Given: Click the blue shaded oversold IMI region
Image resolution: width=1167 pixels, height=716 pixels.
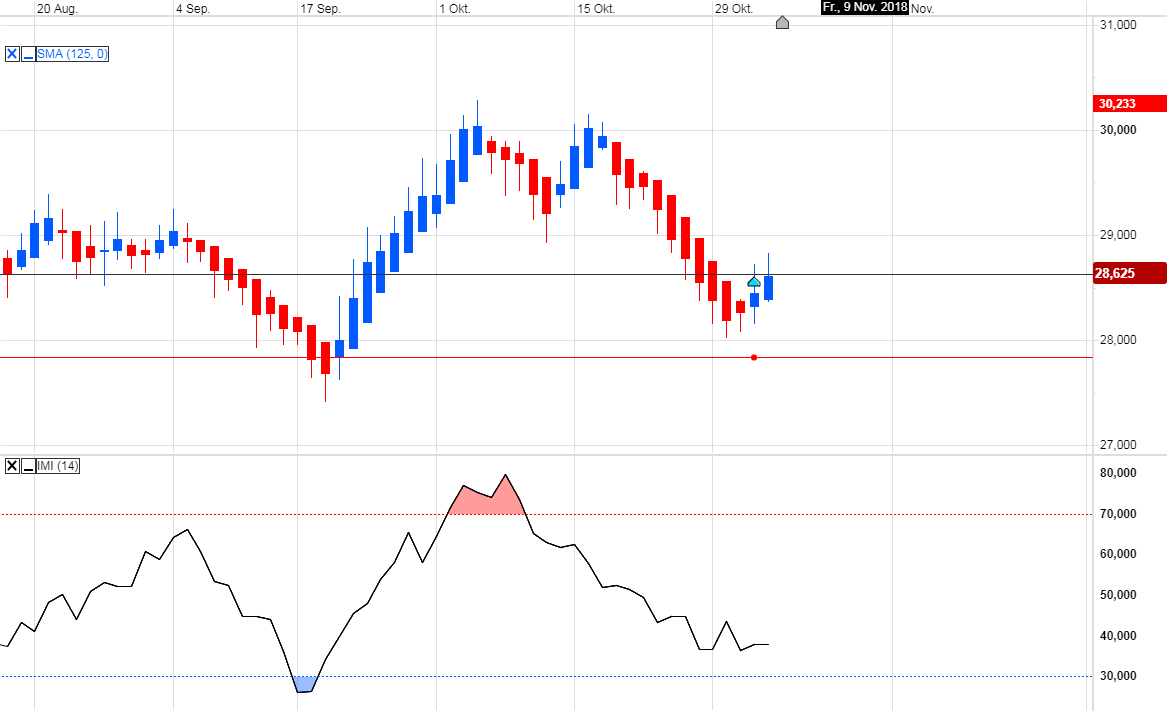Looking at the screenshot, I should coord(303,682).
